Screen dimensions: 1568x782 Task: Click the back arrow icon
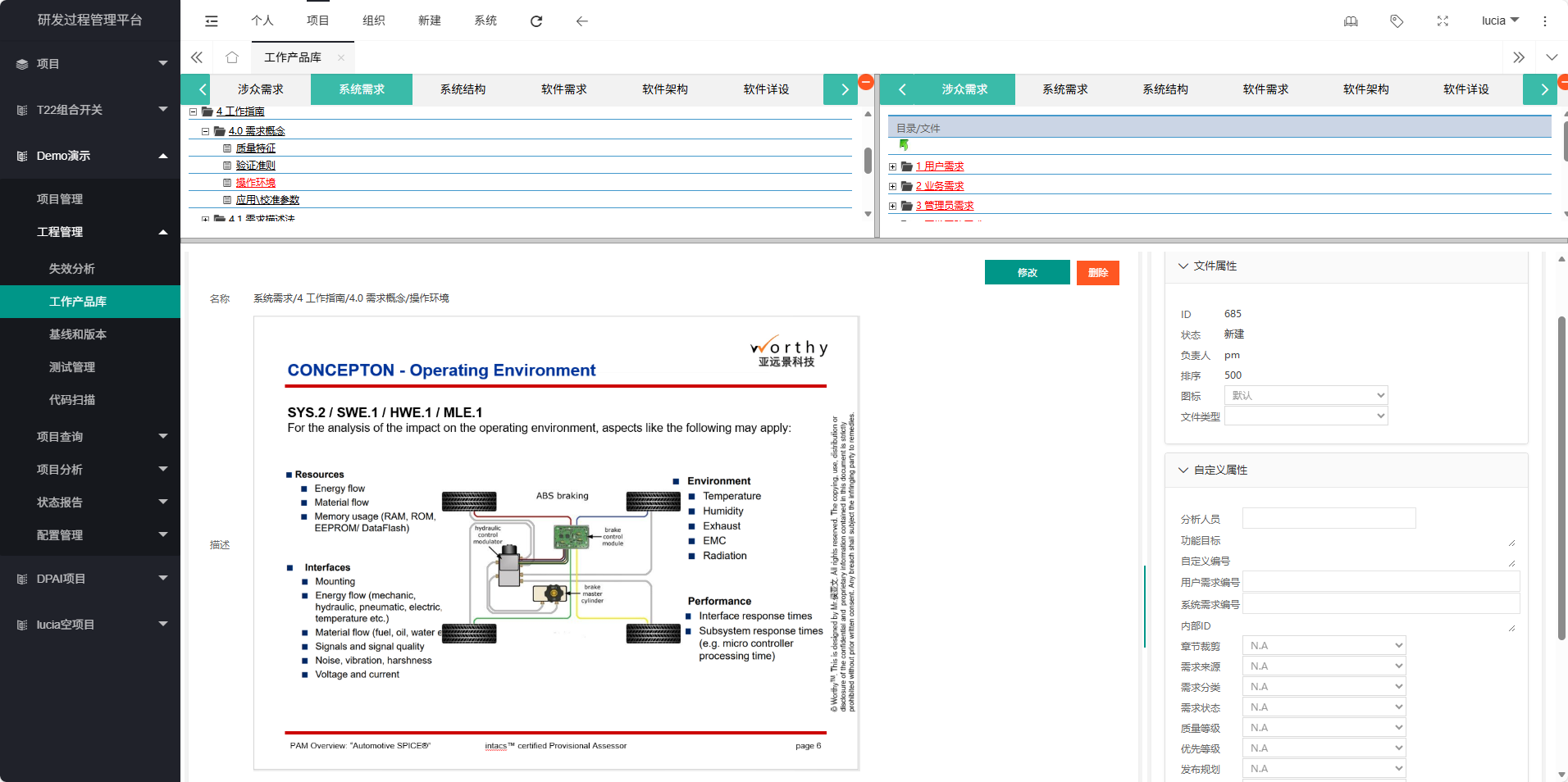coord(581,21)
